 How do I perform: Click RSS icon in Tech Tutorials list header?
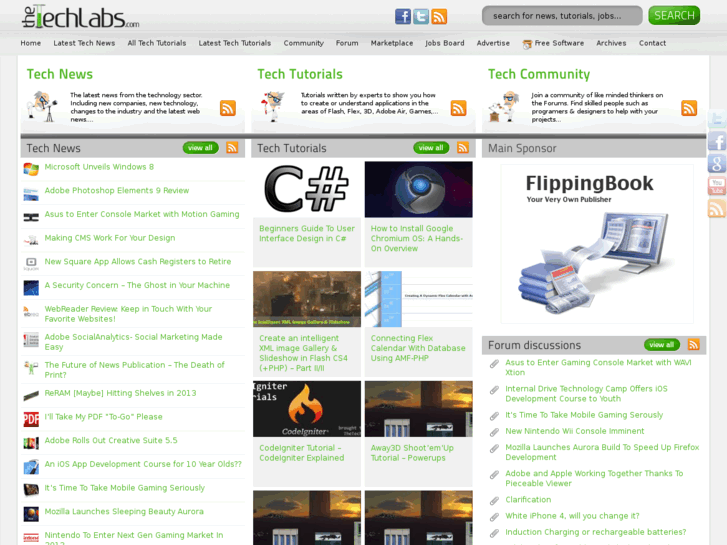[x=463, y=147]
